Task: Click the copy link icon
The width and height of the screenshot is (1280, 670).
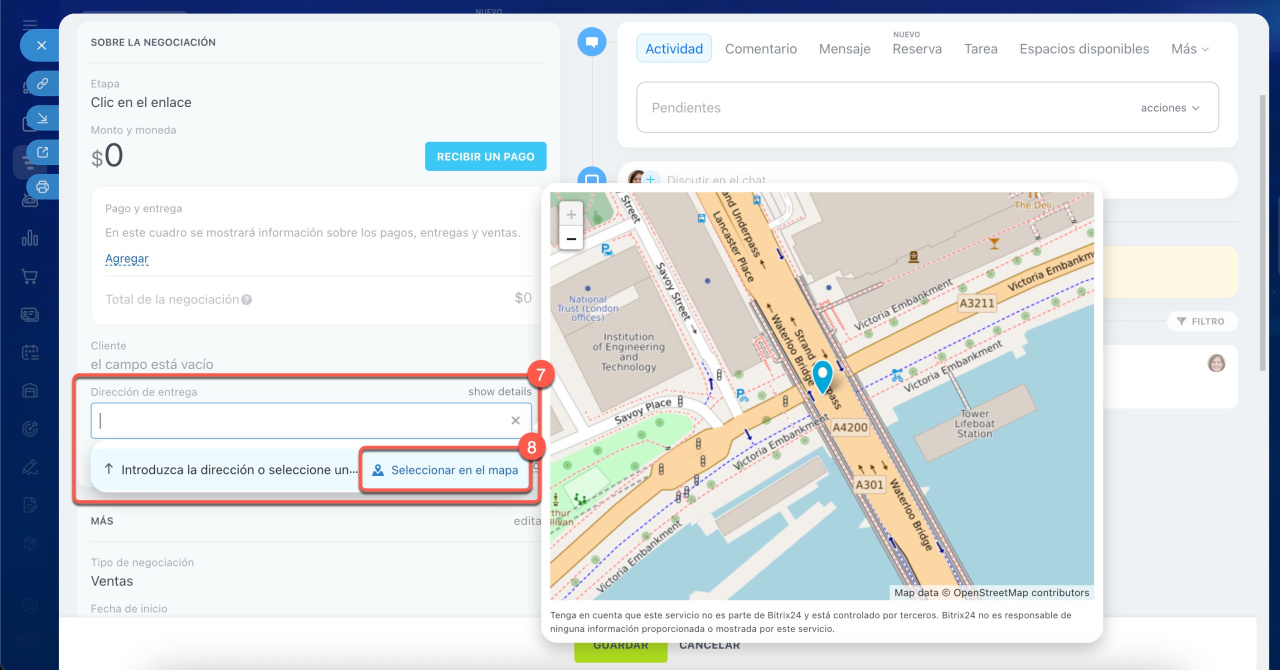Action: tap(43, 84)
